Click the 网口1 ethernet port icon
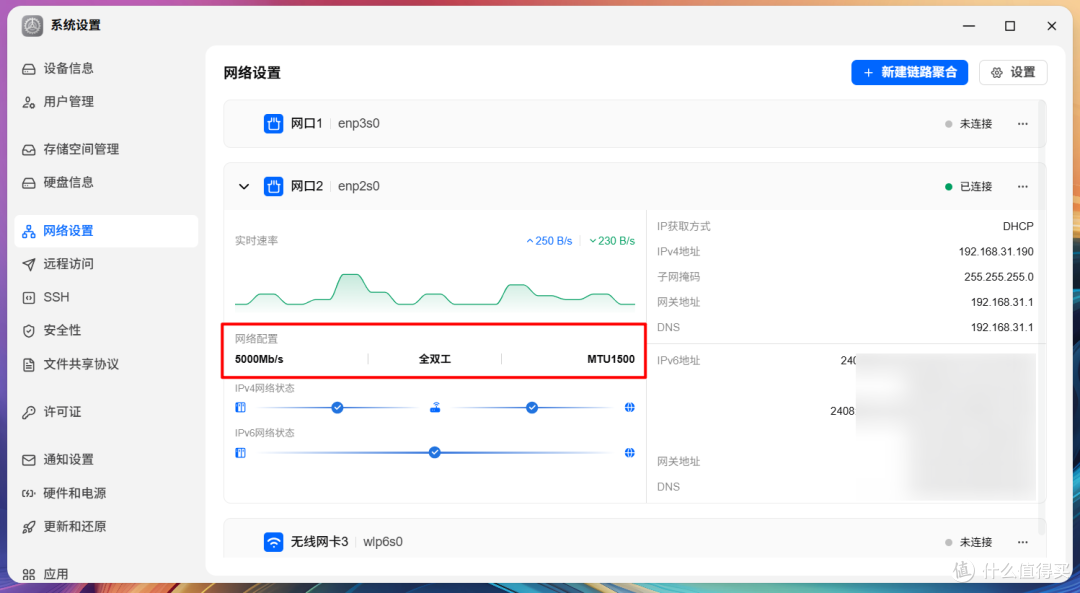 [273, 124]
